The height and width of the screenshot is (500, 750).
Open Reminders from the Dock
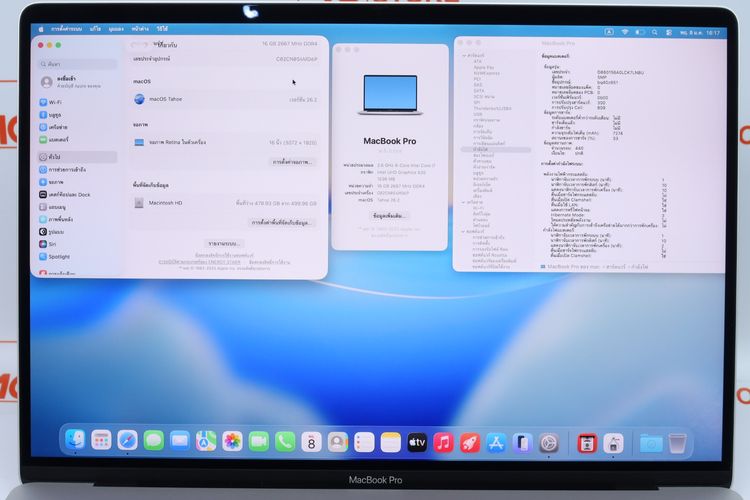click(x=364, y=443)
